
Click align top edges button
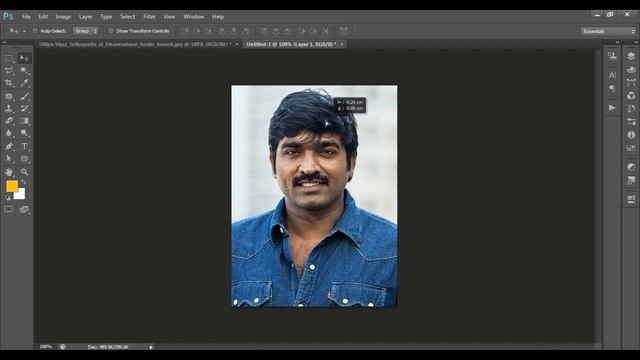tap(185, 31)
